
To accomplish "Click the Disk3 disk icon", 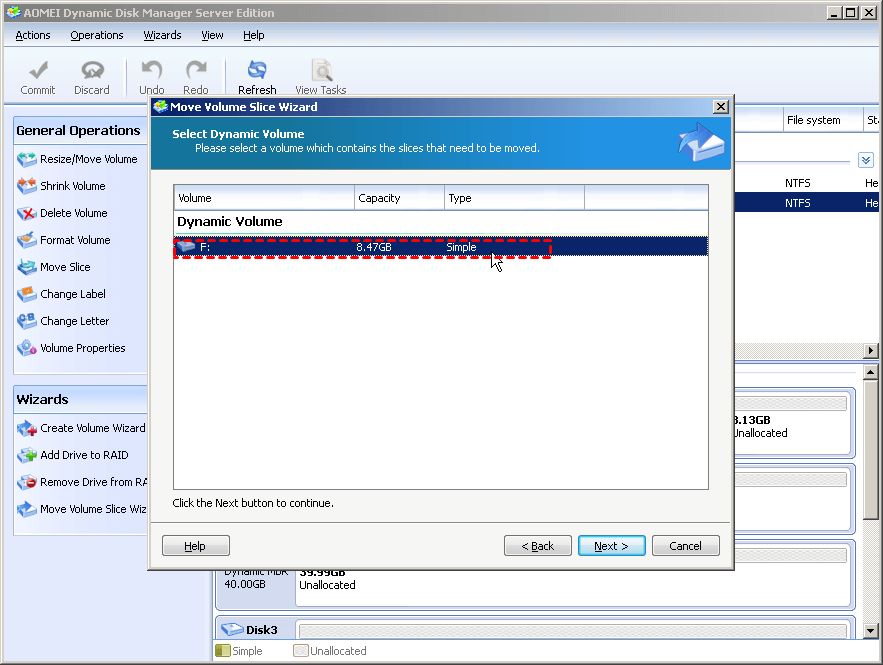I will 231,630.
